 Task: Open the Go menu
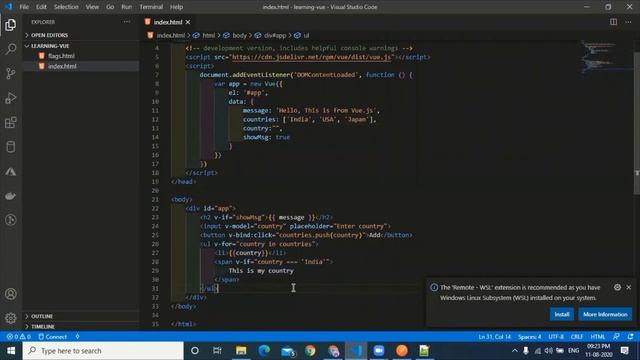tap(110, 7)
